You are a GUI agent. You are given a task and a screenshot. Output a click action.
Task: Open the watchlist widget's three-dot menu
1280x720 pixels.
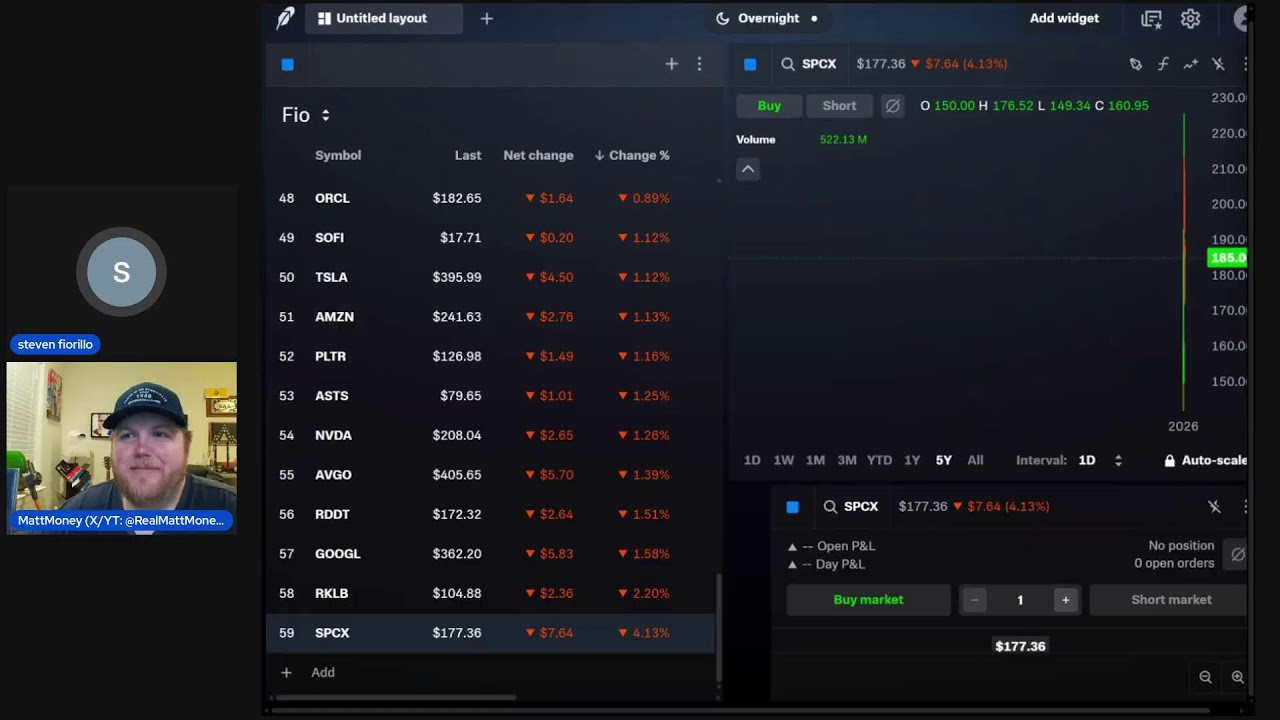pos(699,64)
